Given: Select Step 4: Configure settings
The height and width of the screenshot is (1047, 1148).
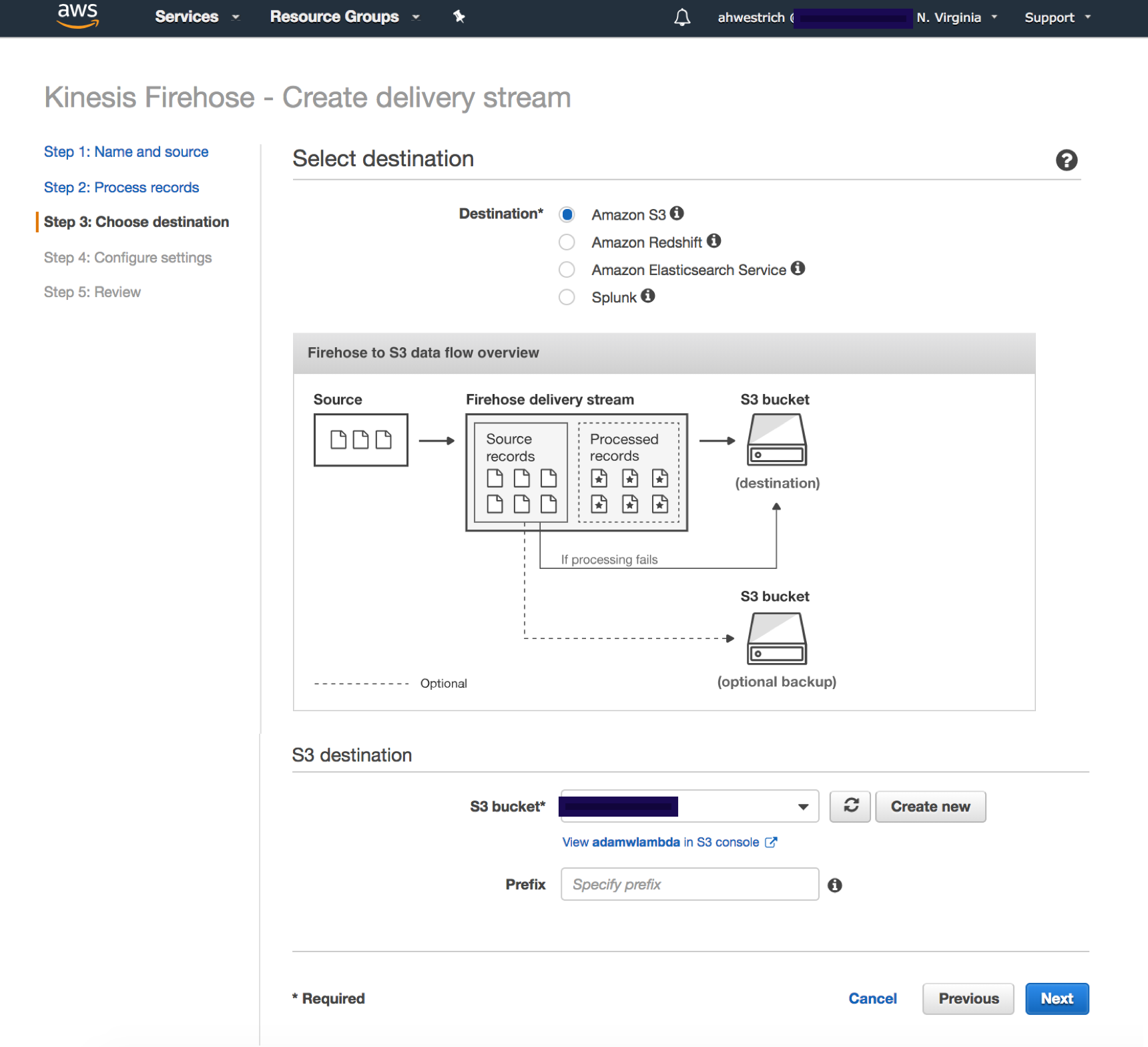Looking at the screenshot, I should 127,258.
